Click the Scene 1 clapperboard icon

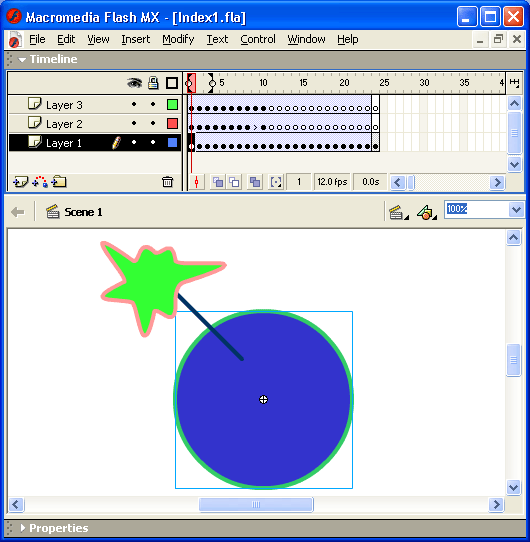53,212
